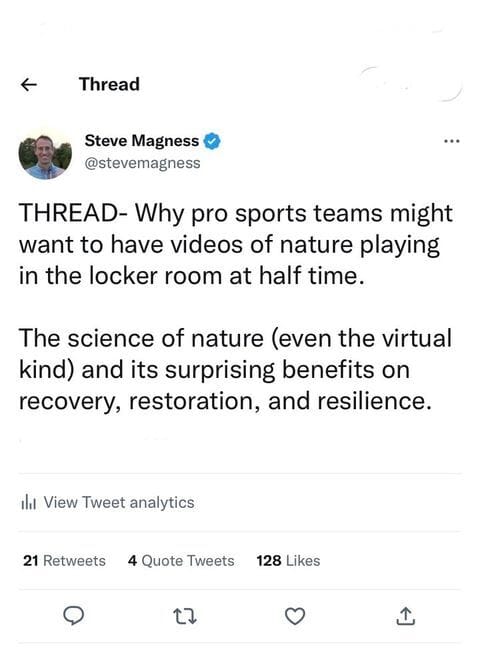Like the tweet with the heart icon
Image resolution: width=480 pixels, height=648 pixels.
tap(295, 616)
